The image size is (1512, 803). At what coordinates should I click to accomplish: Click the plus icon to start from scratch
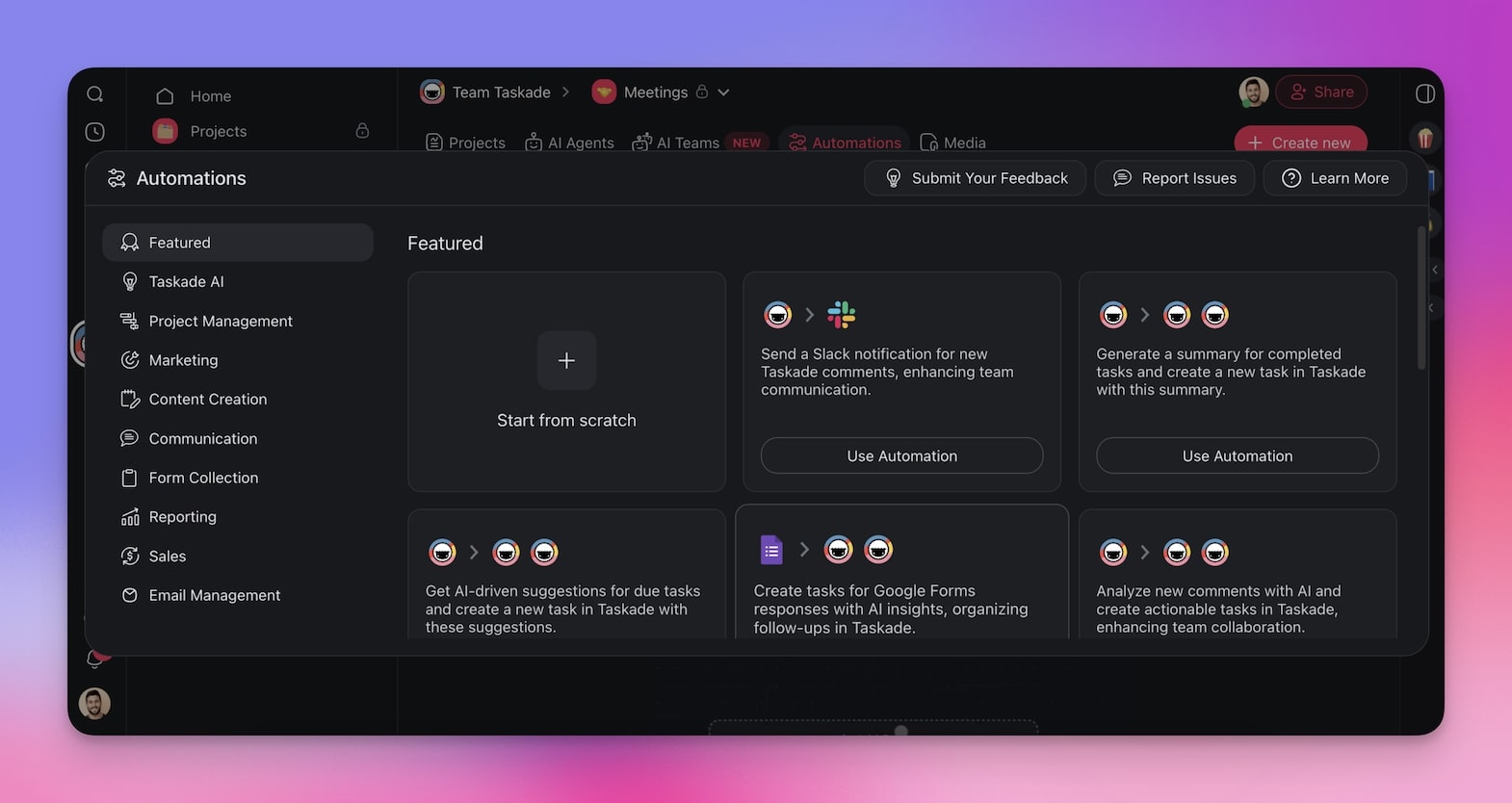coord(566,360)
